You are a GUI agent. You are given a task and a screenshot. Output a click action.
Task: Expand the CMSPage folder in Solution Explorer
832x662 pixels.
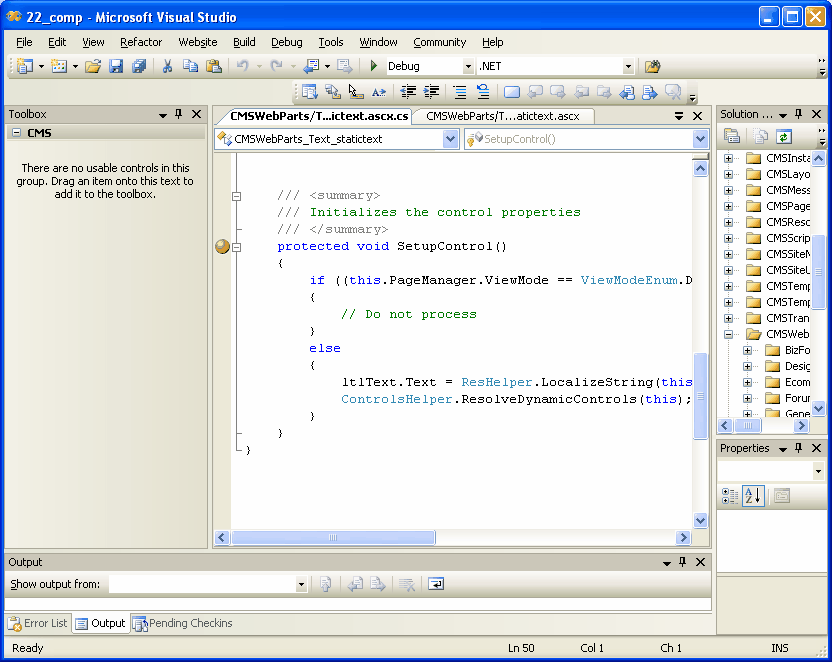pyautogui.click(x=729, y=206)
